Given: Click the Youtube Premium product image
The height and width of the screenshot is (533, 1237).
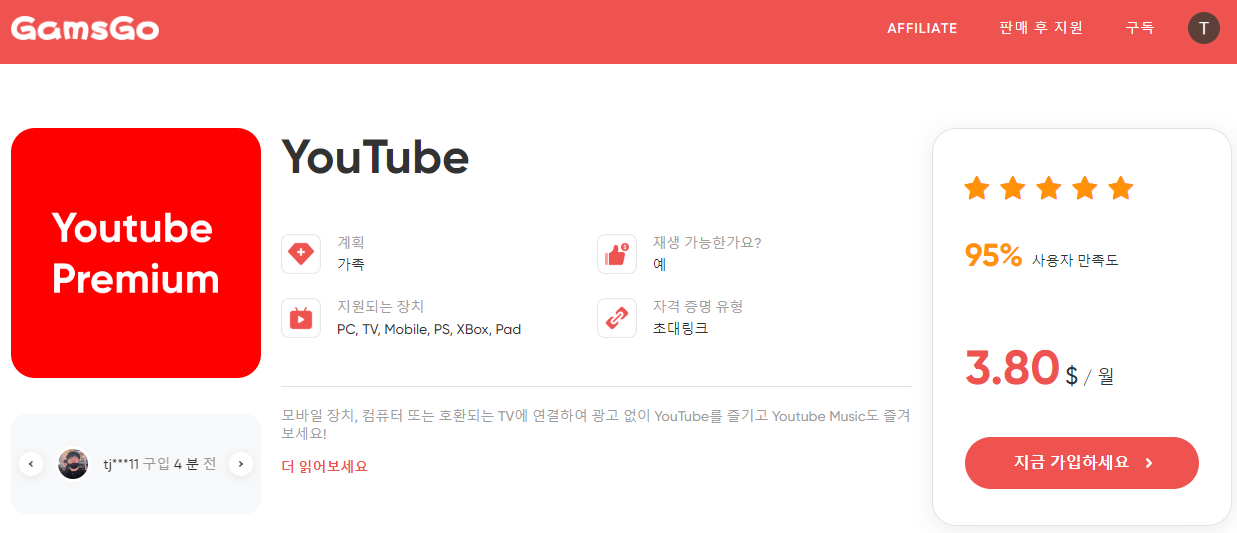Looking at the screenshot, I should point(136,253).
